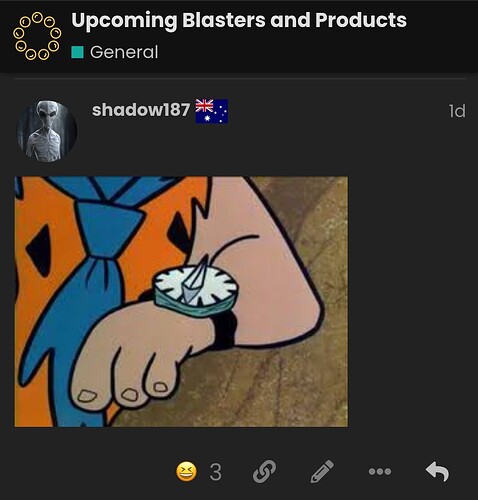Click the 1d post timestamp
The width and height of the screenshot is (478, 500).
(457, 111)
